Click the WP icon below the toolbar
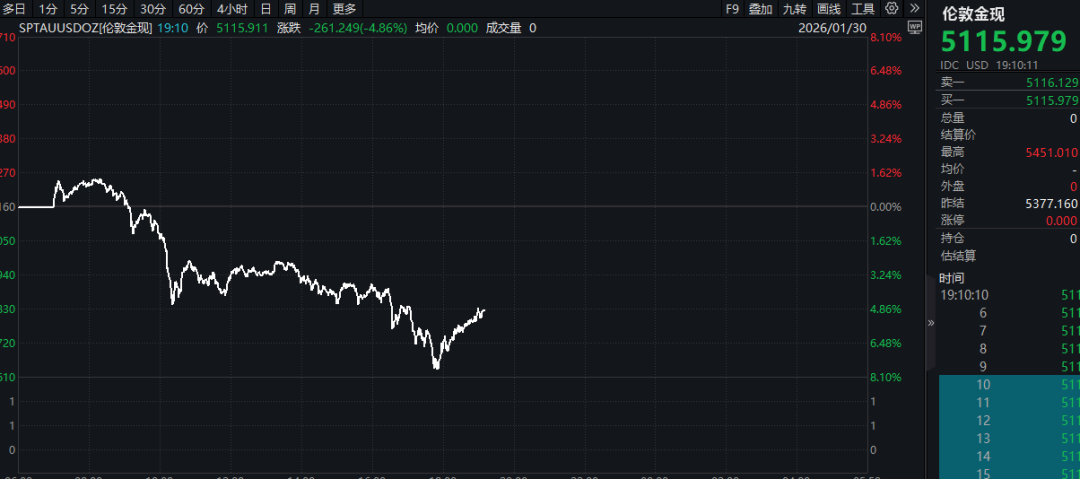Image resolution: width=1080 pixels, height=479 pixels. point(914,27)
